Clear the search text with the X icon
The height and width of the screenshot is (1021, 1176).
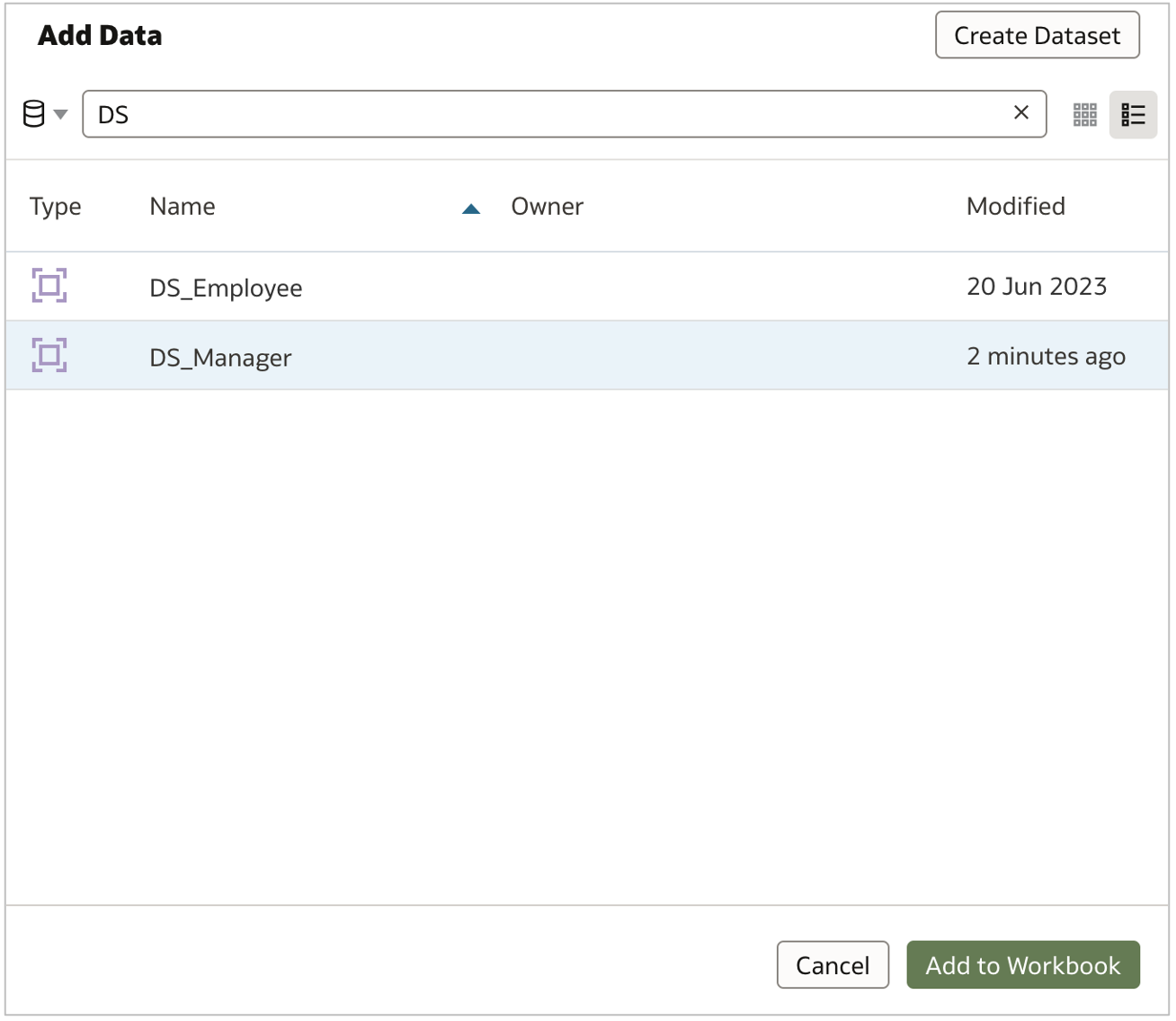[1020, 113]
